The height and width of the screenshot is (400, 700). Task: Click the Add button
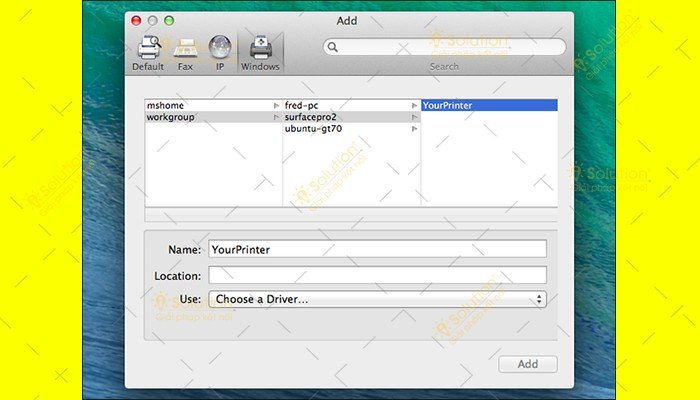528,364
